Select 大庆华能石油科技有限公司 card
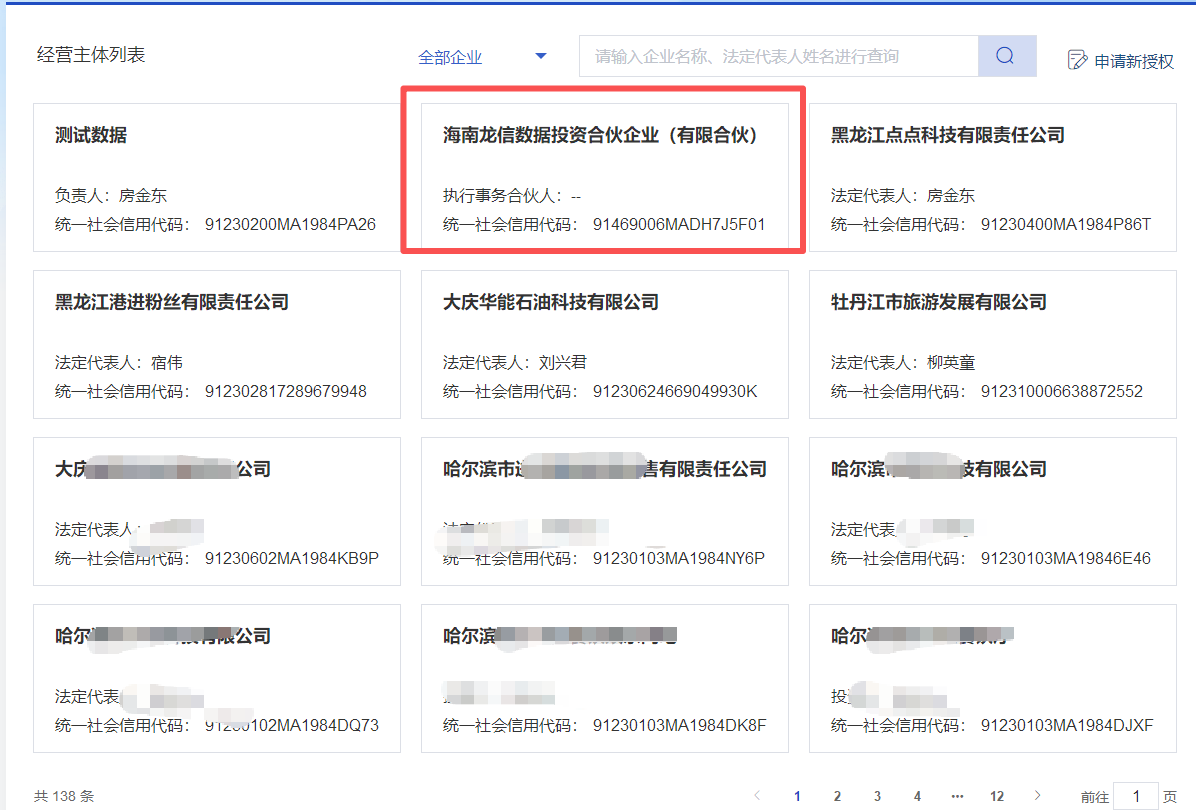 click(604, 343)
